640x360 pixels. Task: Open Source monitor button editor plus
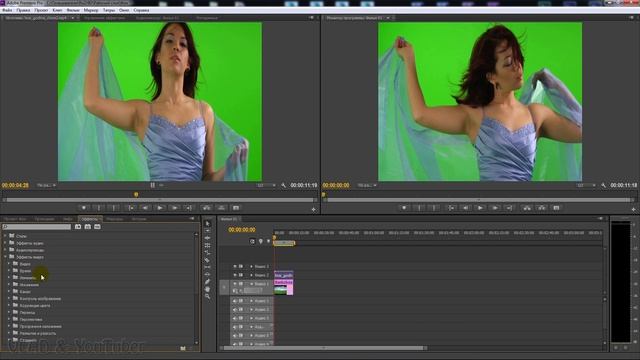pos(313,209)
